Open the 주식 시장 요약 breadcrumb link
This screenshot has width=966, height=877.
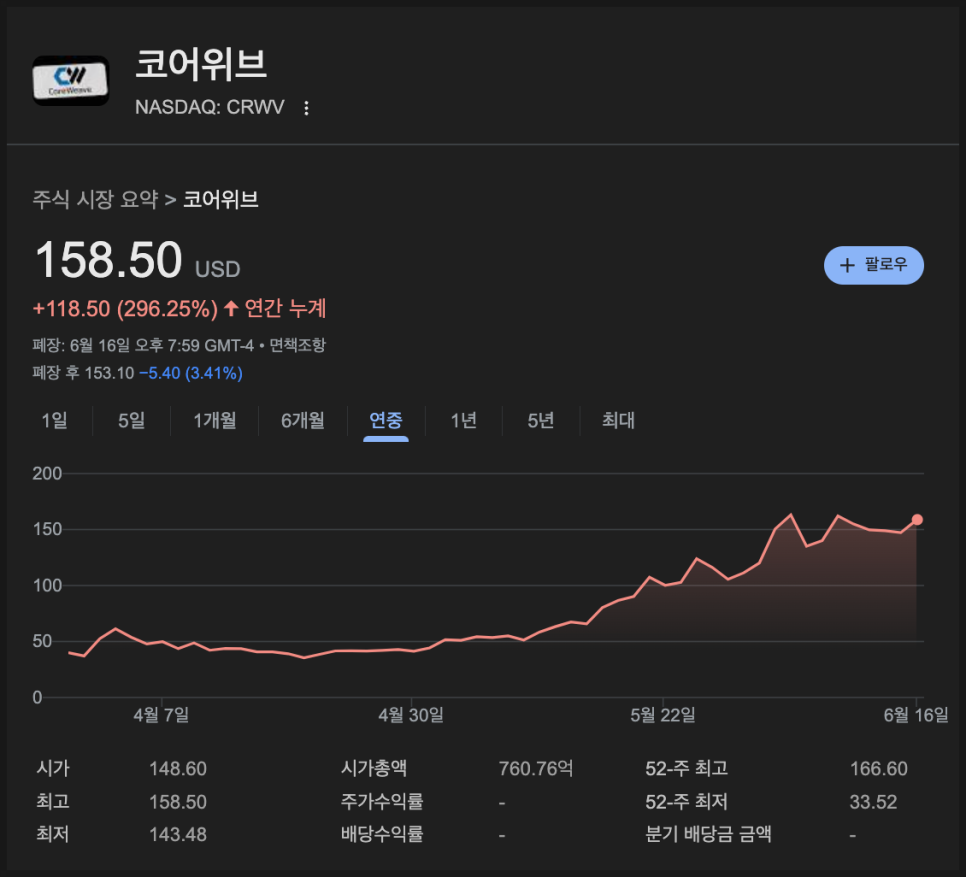click(x=95, y=200)
